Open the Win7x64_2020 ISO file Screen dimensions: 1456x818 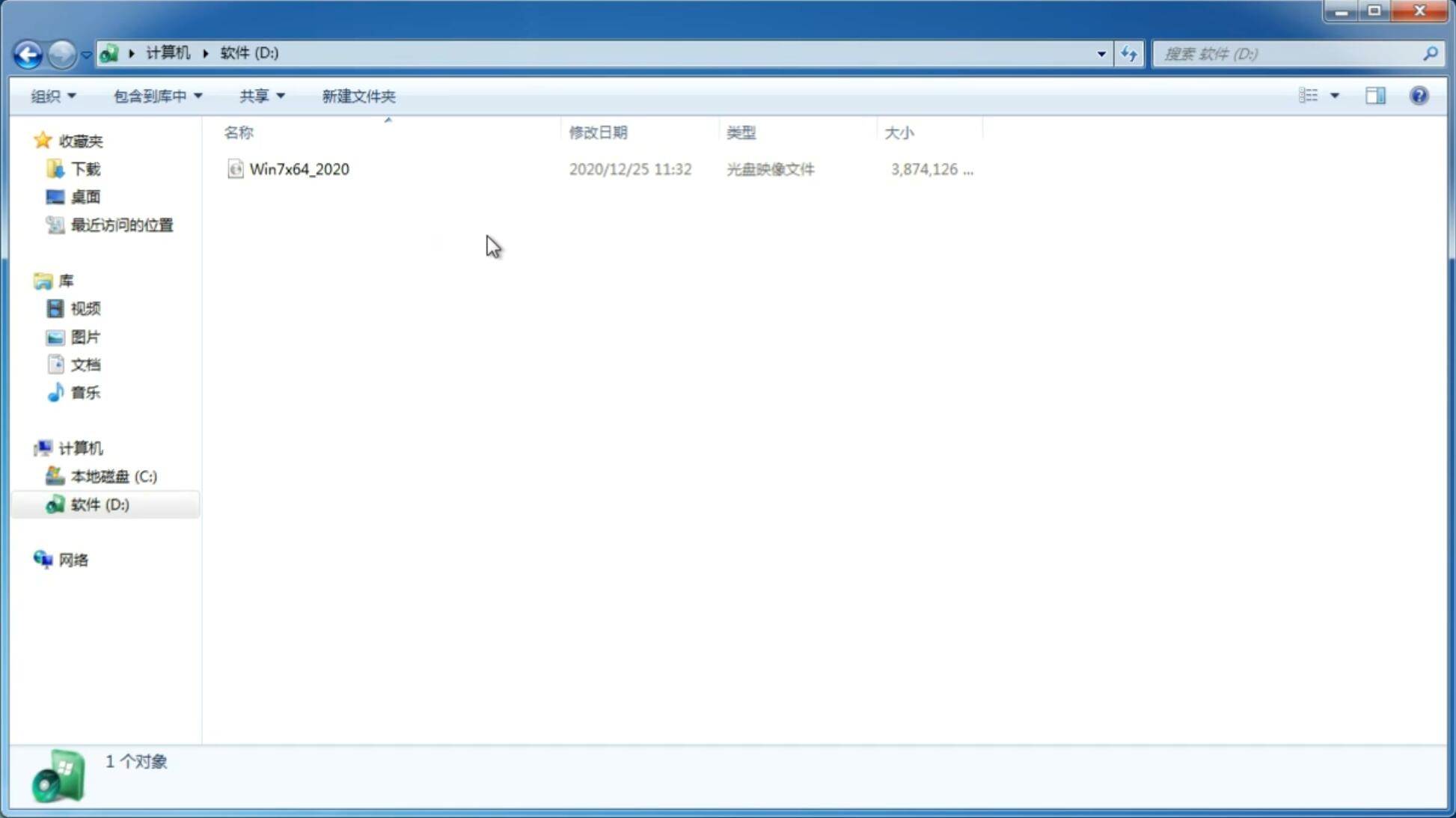299,169
